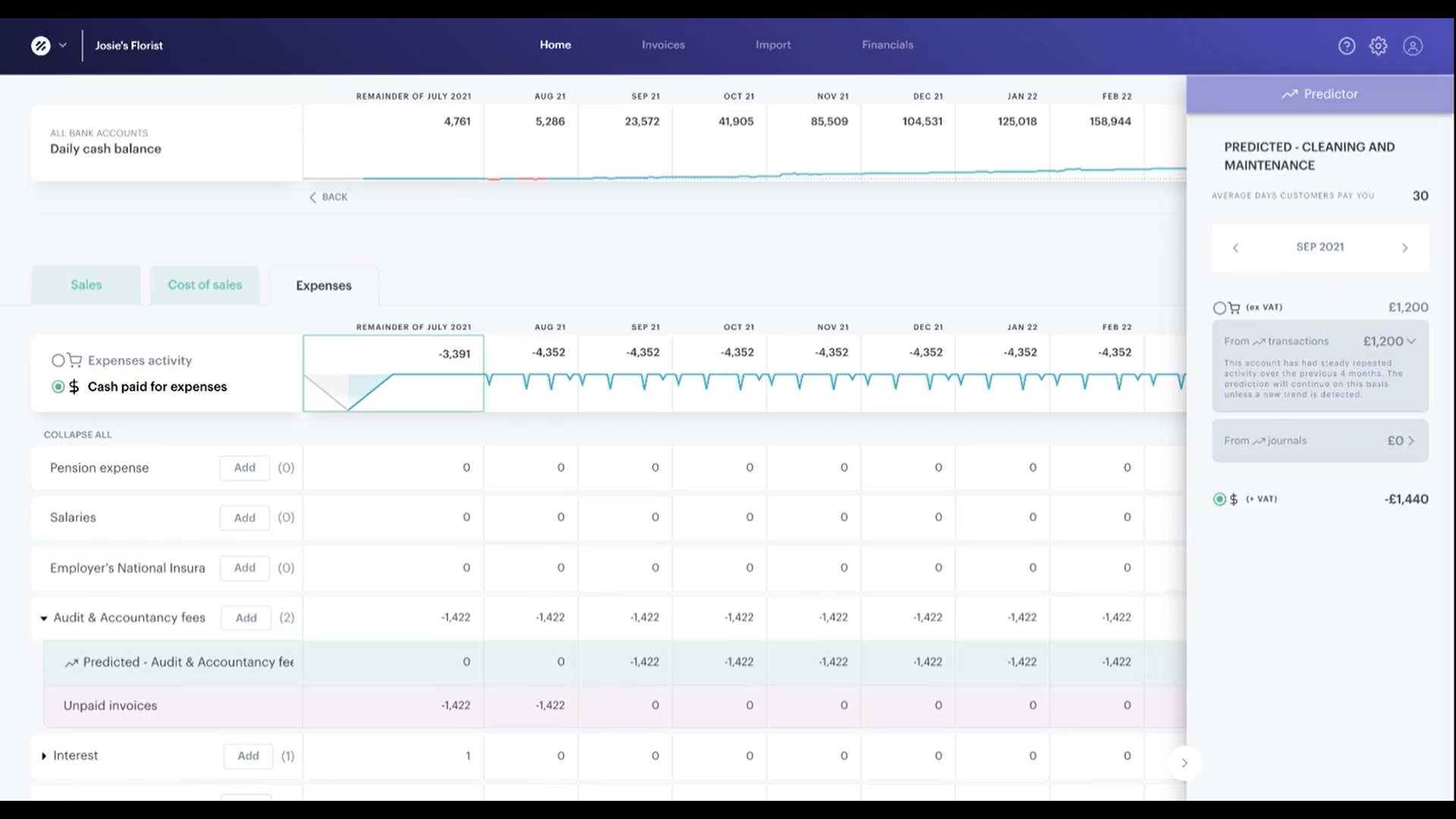This screenshot has width=1456, height=819.
Task: Click the COLLAPSE ALL link
Action: pos(77,434)
